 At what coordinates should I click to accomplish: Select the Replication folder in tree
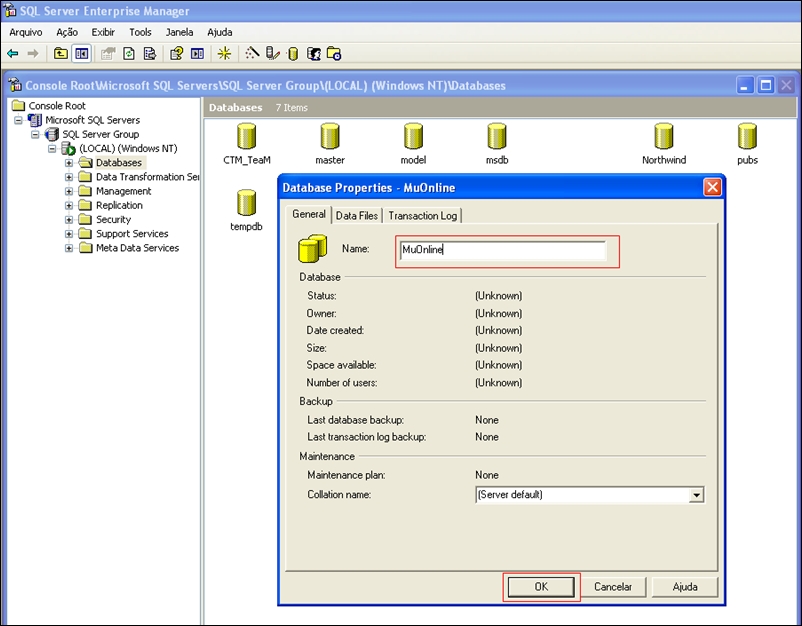click(x=111, y=206)
